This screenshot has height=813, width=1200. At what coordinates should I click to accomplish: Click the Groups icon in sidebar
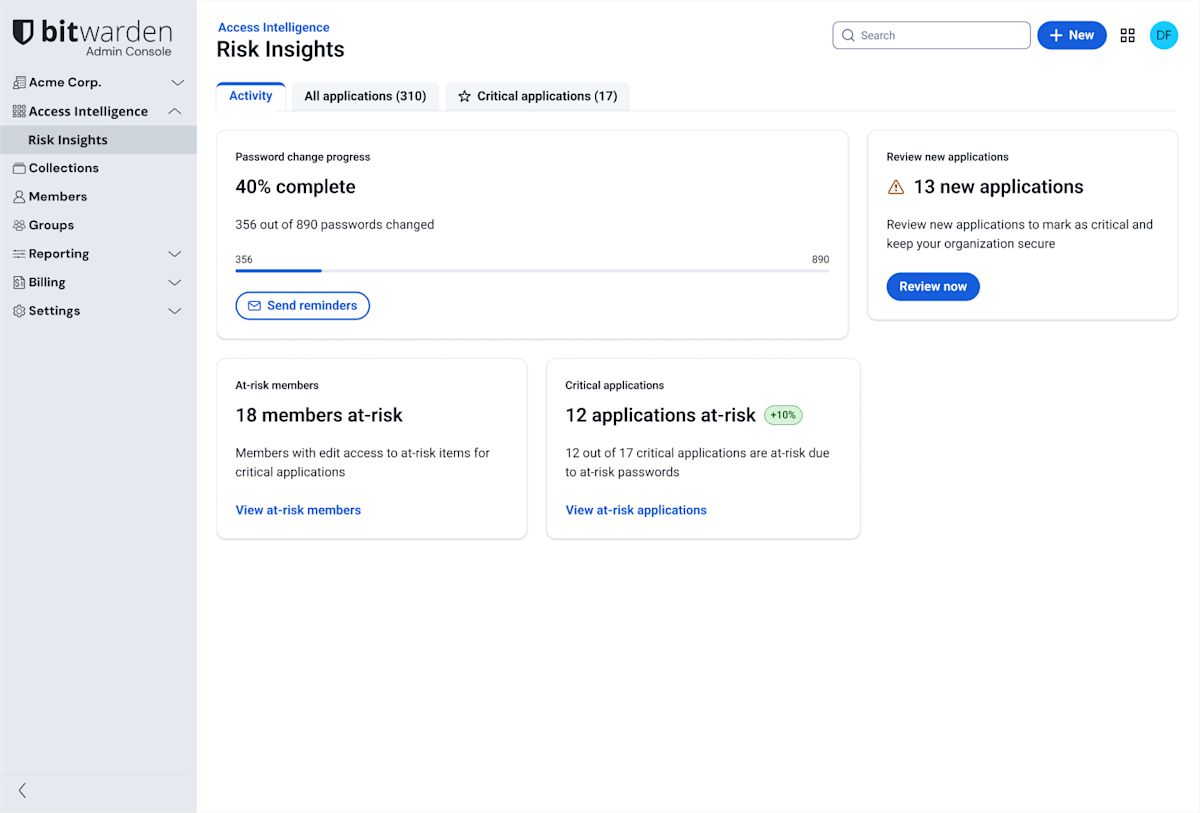[19, 225]
